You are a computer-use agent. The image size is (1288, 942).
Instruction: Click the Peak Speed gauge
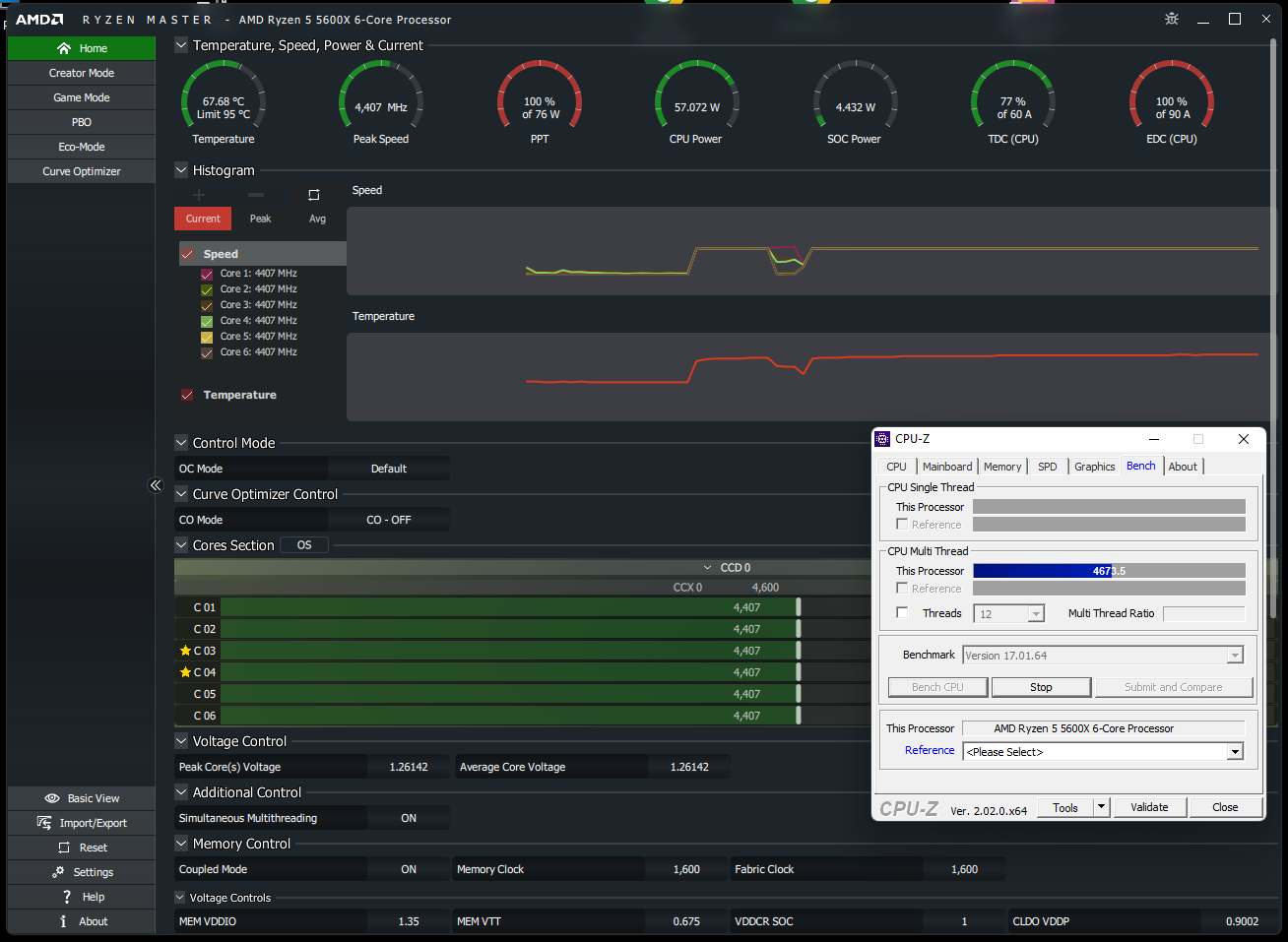click(x=381, y=102)
